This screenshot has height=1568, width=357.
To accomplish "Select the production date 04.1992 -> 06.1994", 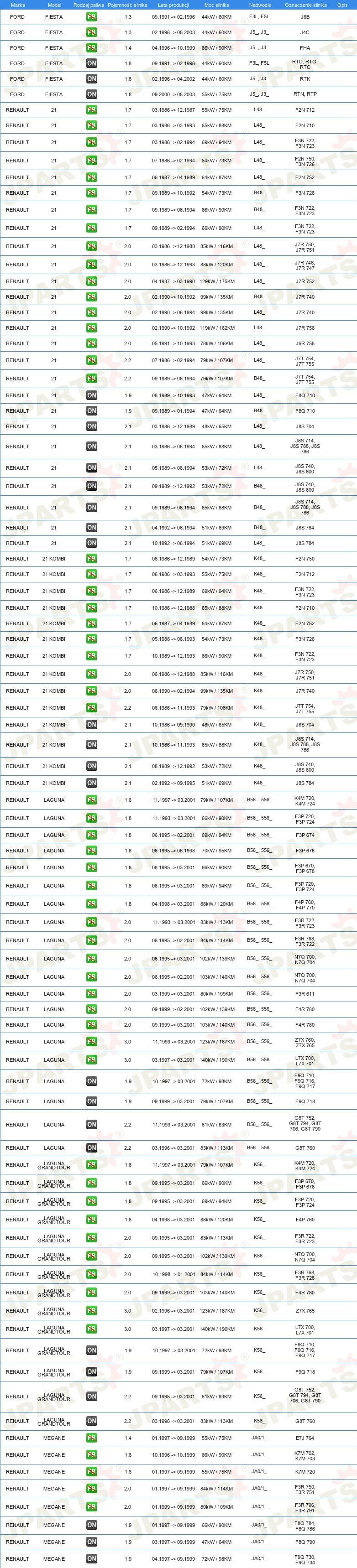I will coord(173,528).
